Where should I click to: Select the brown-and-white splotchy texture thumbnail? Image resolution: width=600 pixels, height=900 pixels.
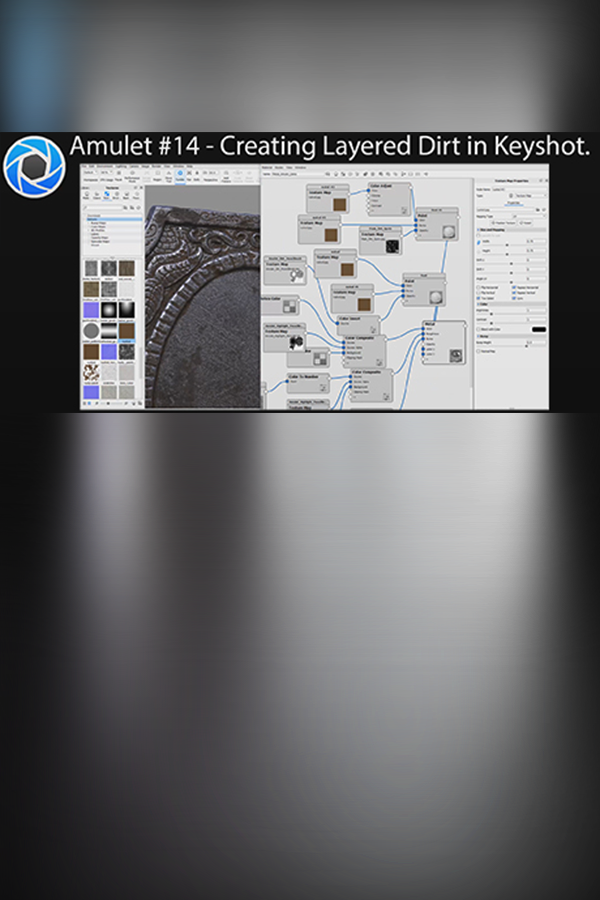pos(91,372)
